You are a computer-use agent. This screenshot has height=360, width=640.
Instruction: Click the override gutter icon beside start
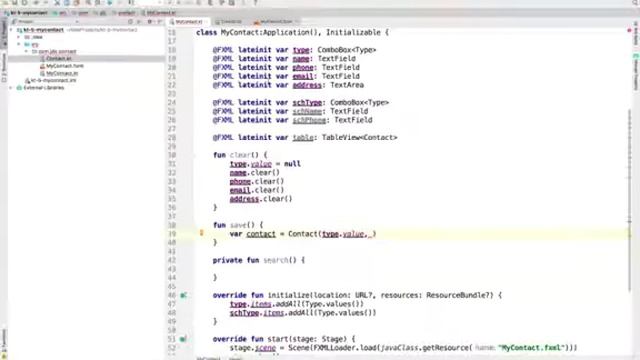pyautogui.click(x=183, y=339)
